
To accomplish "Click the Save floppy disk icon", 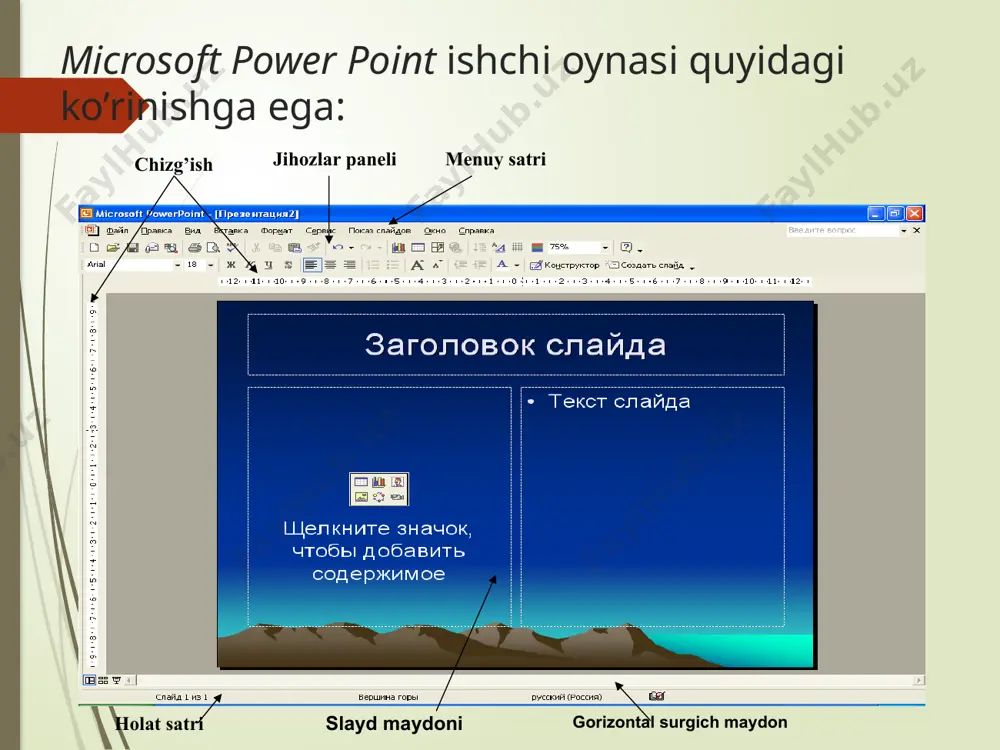I will point(133,247).
